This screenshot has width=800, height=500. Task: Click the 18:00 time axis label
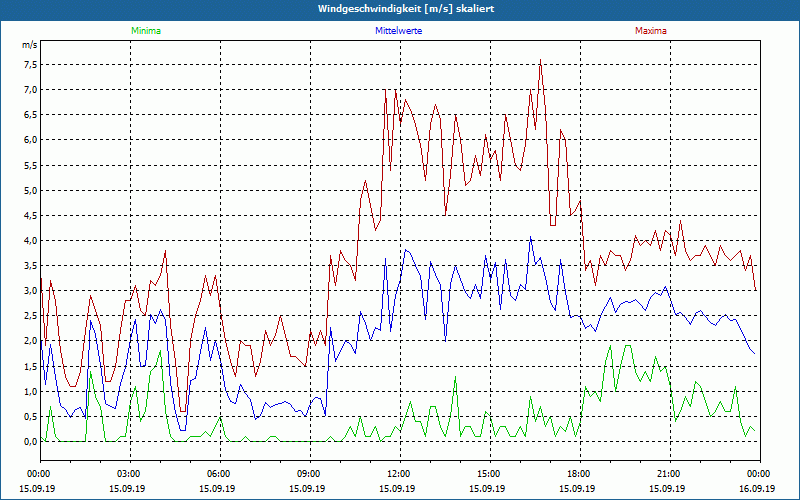580,474
